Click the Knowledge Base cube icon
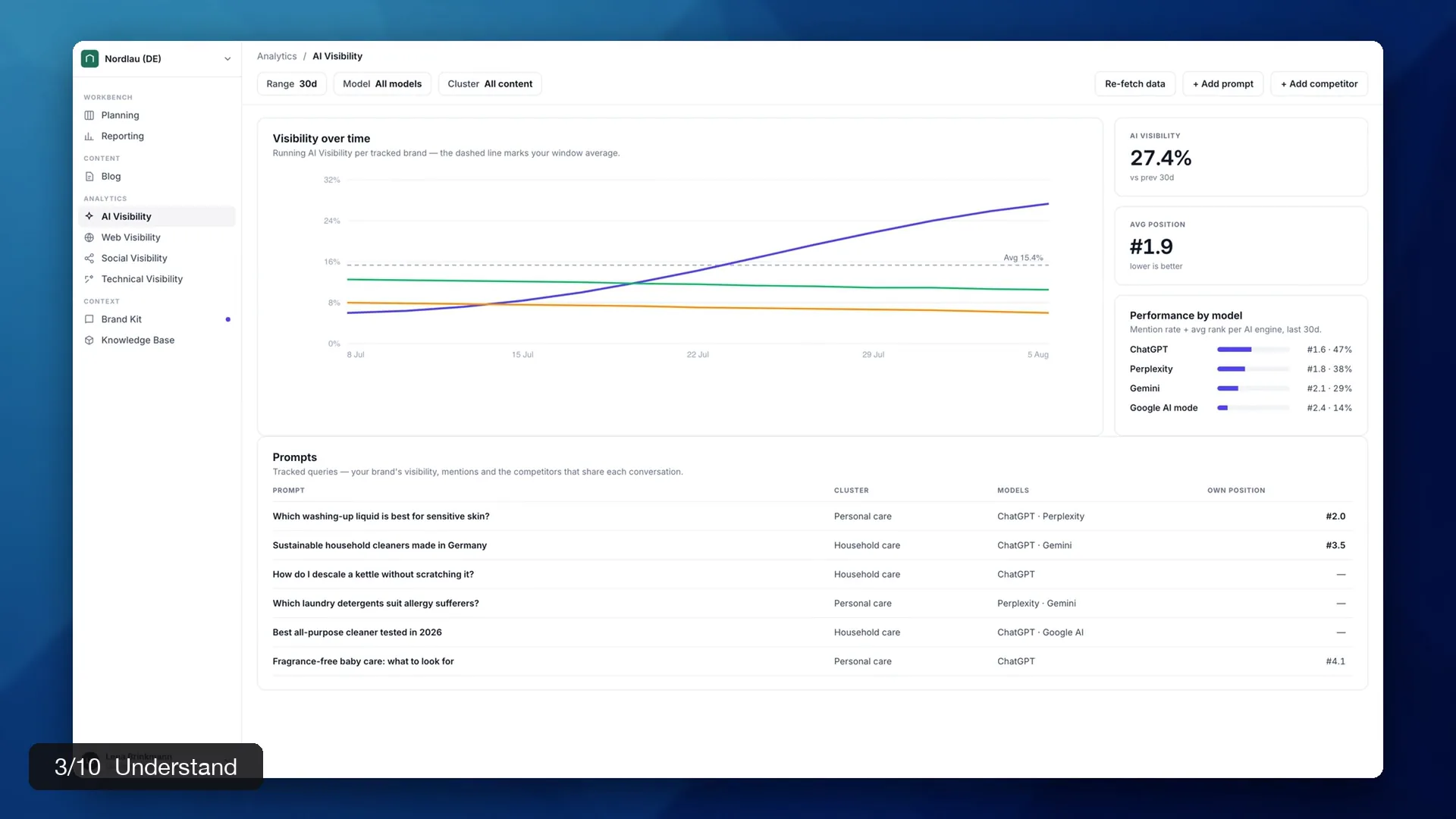The height and width of the screenshot is (819, 1456). [89, 340]
